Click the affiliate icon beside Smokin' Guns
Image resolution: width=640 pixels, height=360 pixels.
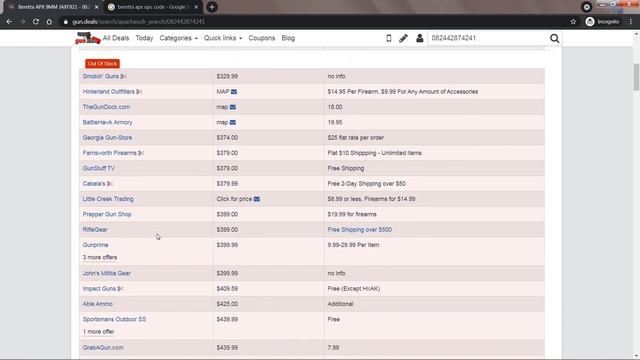point(123,76)
